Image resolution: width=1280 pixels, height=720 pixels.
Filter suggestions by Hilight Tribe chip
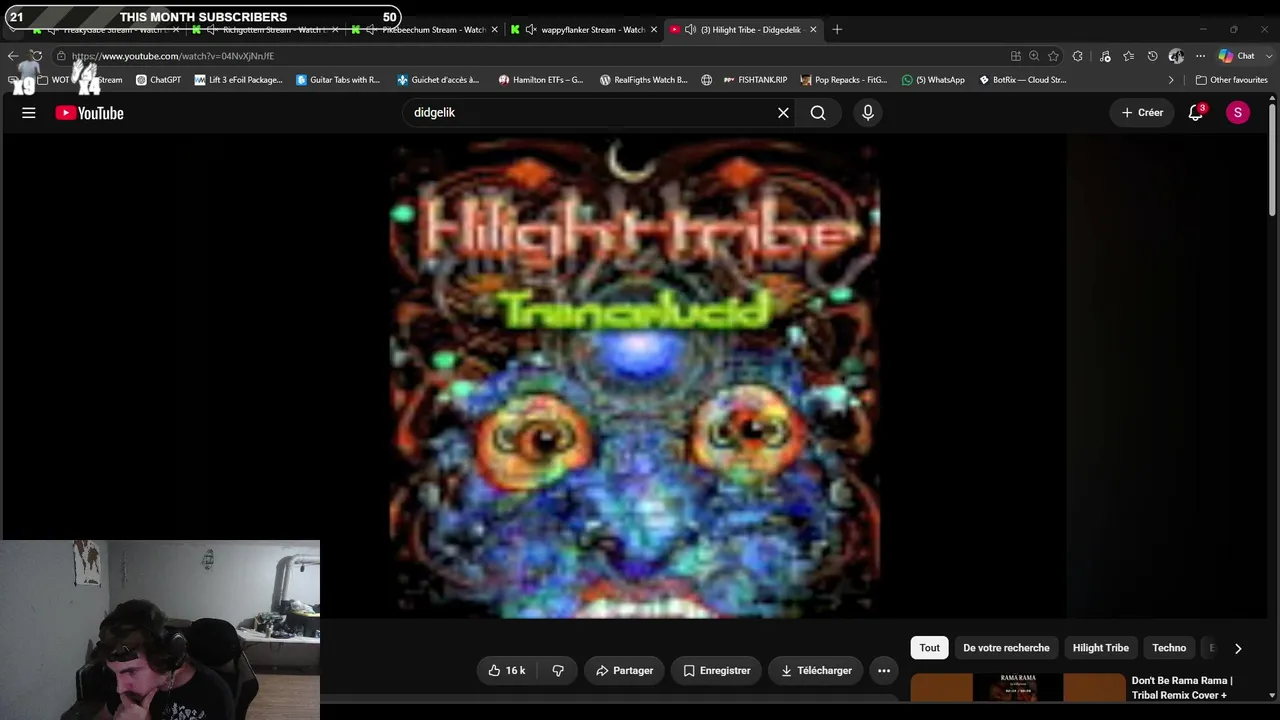1101,648
